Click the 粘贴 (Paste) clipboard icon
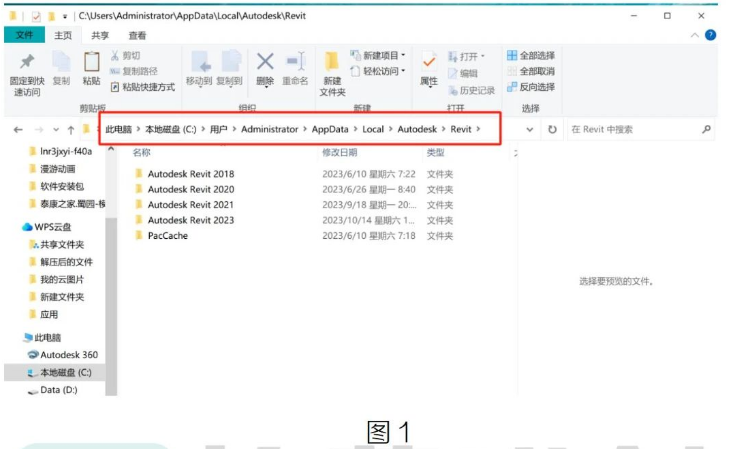Screen dimensions: 735x449 click(x=91, y=62)
